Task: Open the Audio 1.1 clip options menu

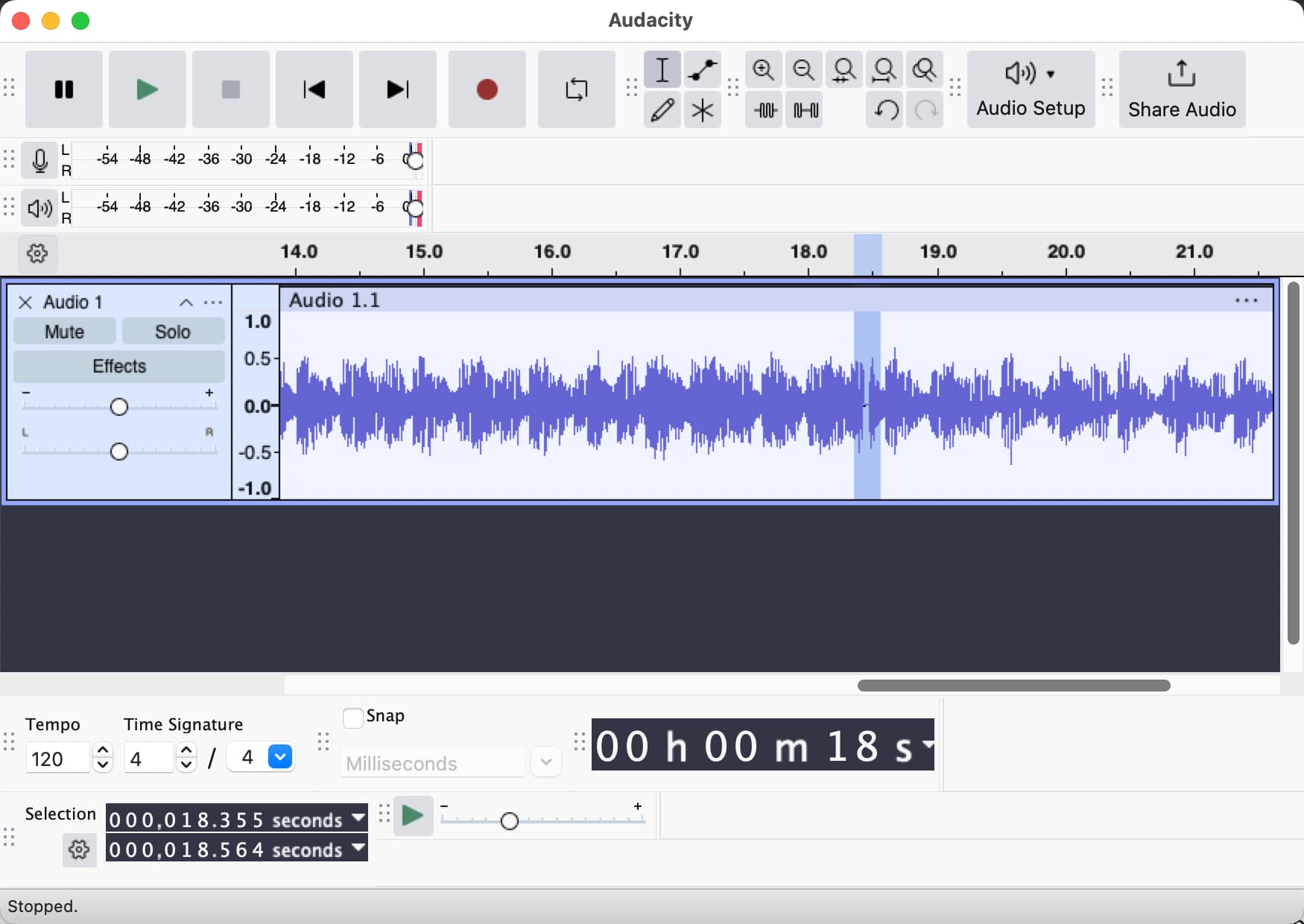Action: 1246,300
